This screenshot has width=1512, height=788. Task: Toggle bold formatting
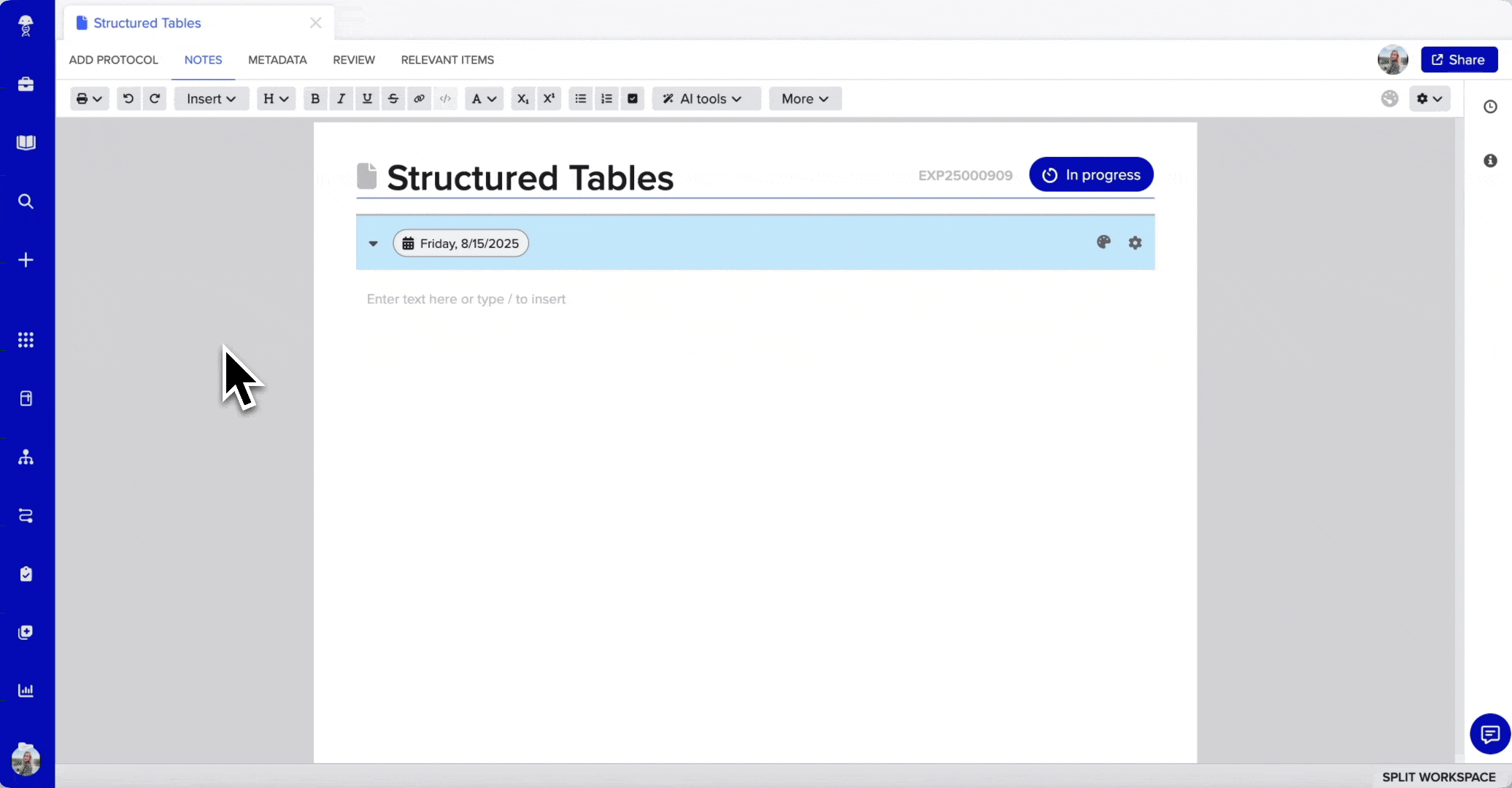(315, 98)
